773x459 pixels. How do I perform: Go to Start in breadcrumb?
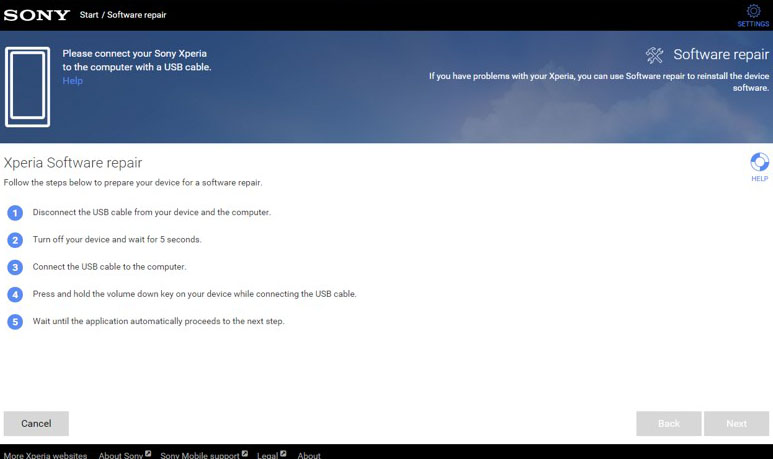point(89,15)
